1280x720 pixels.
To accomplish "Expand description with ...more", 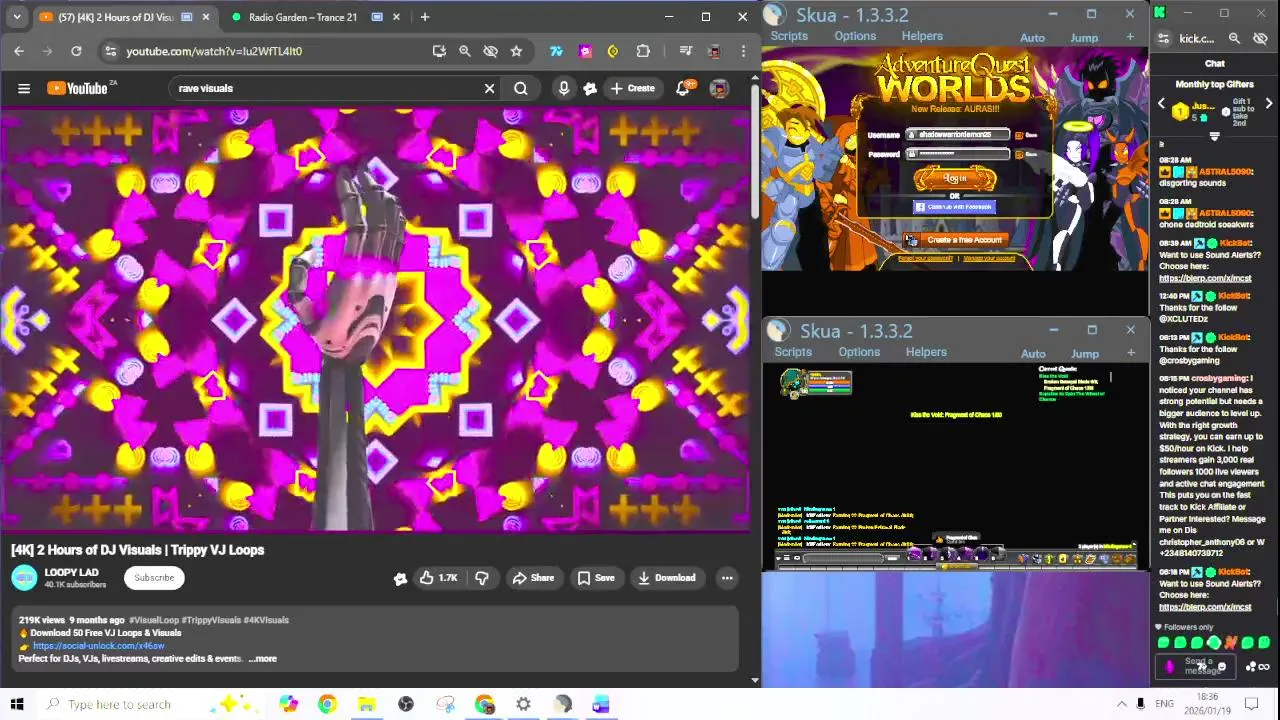I will (x=263, y=658).
